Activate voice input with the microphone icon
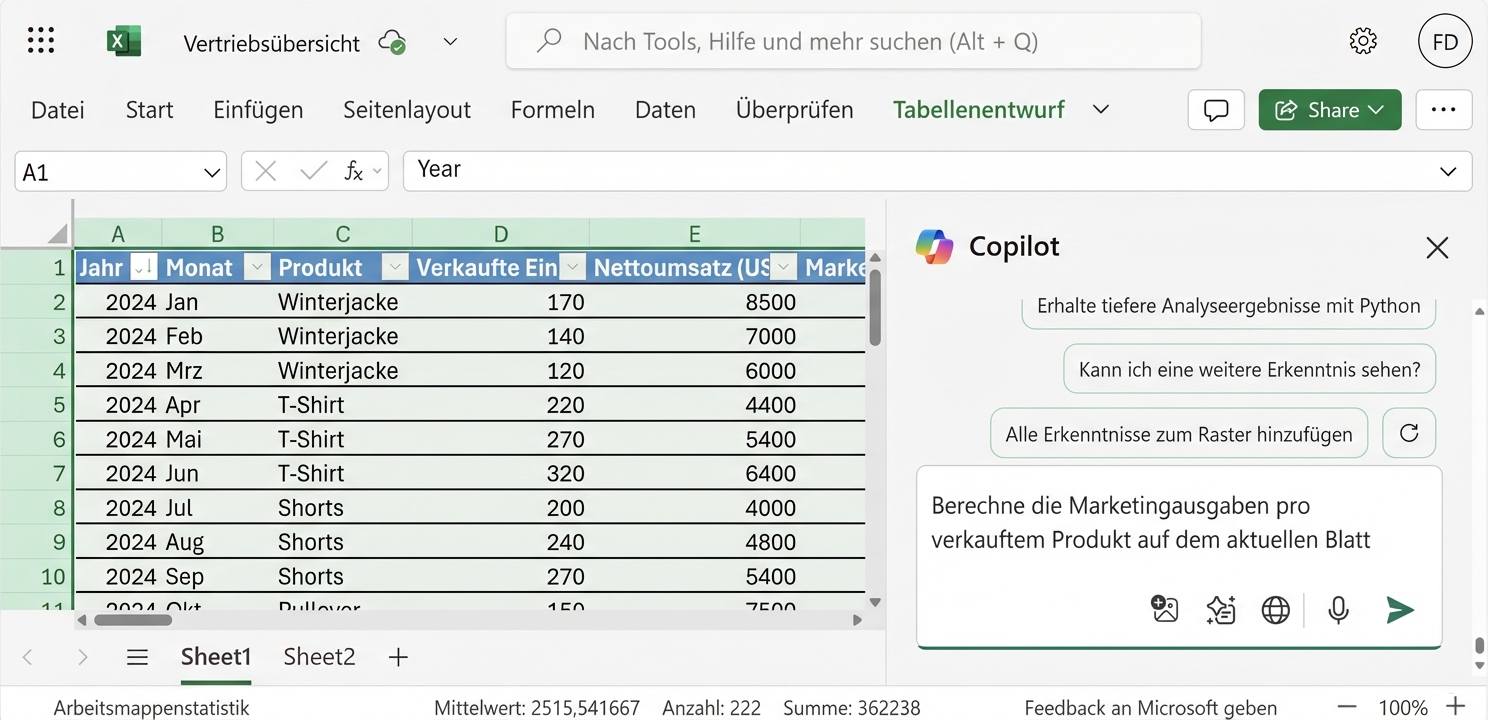 coord(1338,608)
